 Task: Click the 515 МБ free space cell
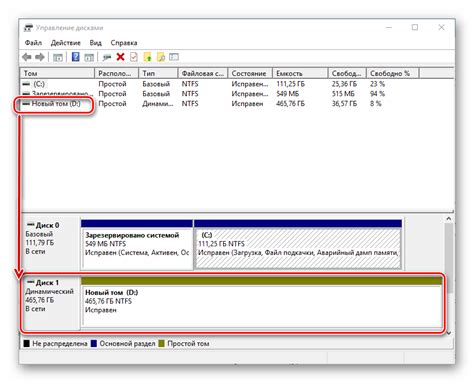[x=343, y=94]
